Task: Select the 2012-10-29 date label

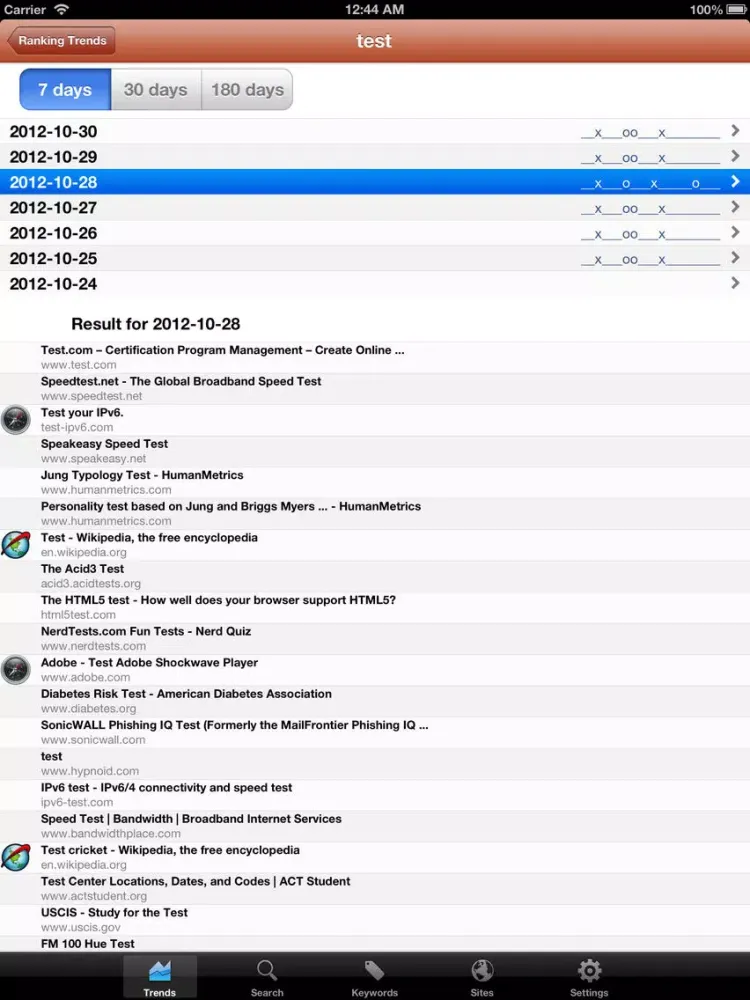Action: point(54,157)
